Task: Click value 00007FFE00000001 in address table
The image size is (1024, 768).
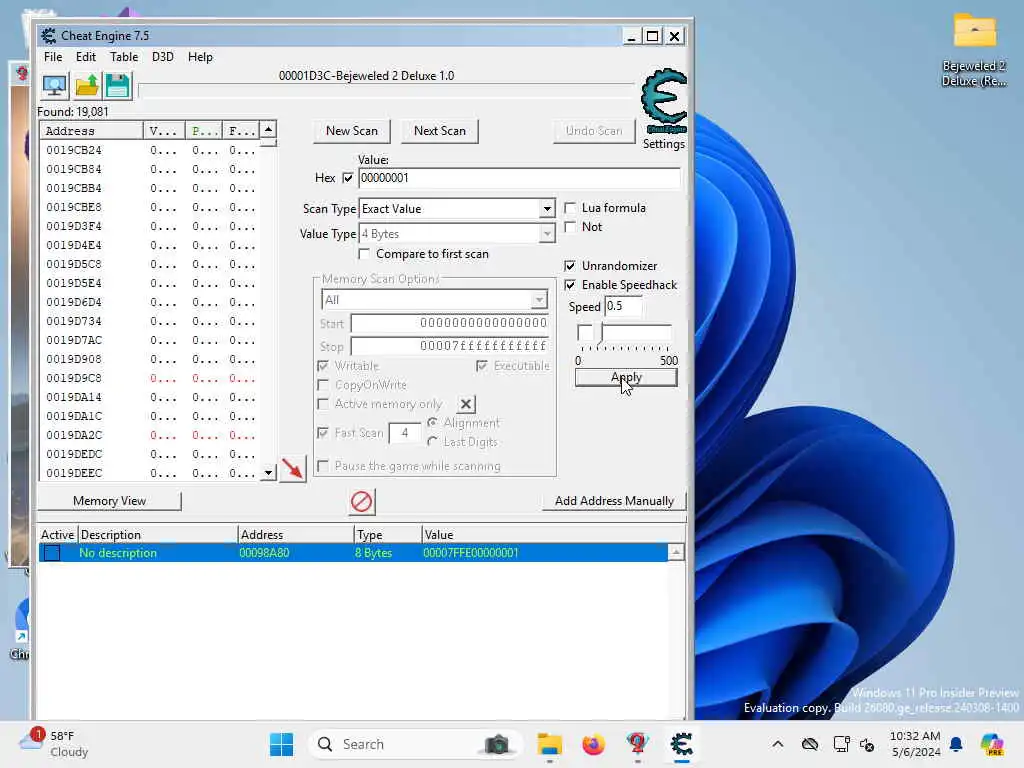Action: (471, 553)
